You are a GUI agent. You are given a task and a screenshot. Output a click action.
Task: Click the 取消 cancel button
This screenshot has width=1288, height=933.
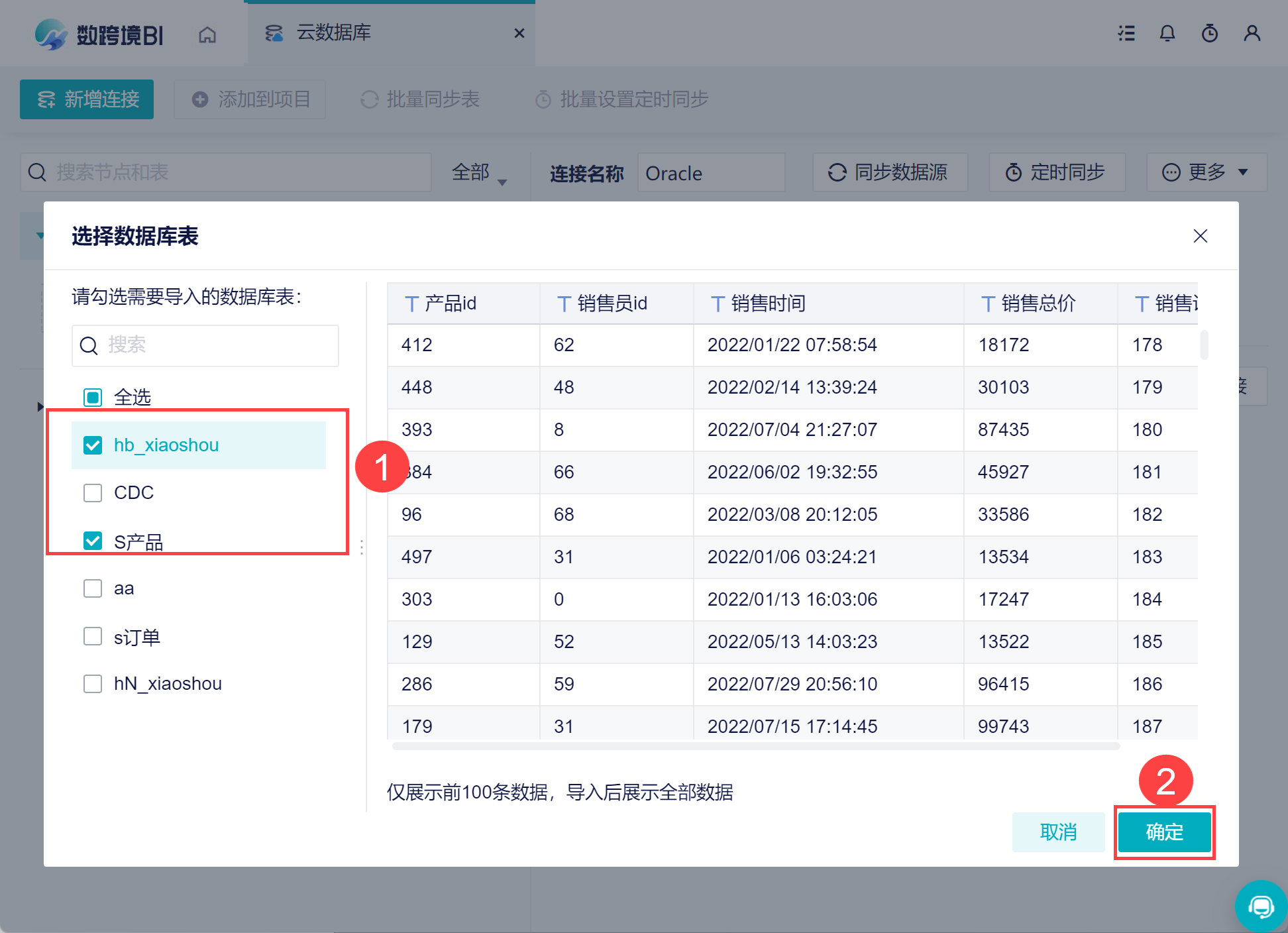coord(1059,832)
